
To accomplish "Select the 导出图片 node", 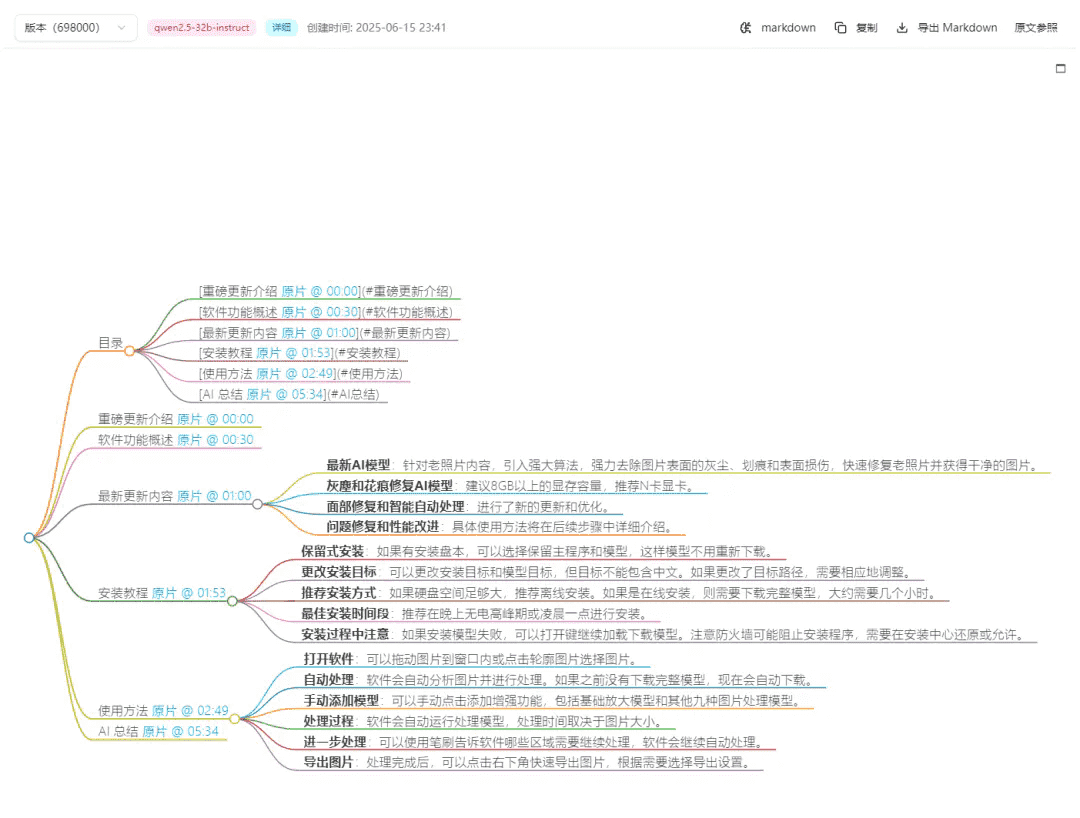I will click(x=328, y=762).
